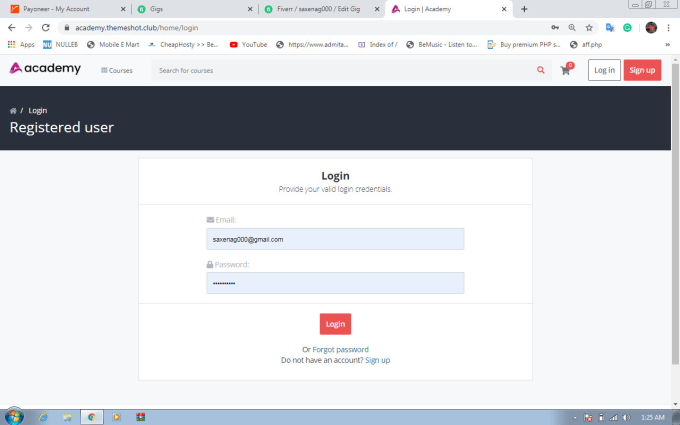Switch to Payoneer - My Account tab
This screenshot has height=425, width=680.
coord(68,9)
